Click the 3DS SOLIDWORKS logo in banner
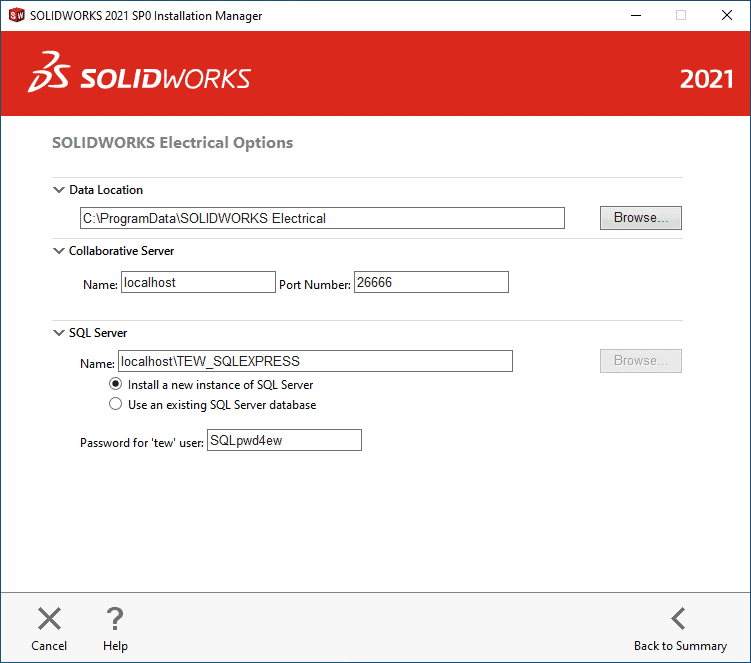Viewport: 751px width, 663px height. (x=139, y=72)
